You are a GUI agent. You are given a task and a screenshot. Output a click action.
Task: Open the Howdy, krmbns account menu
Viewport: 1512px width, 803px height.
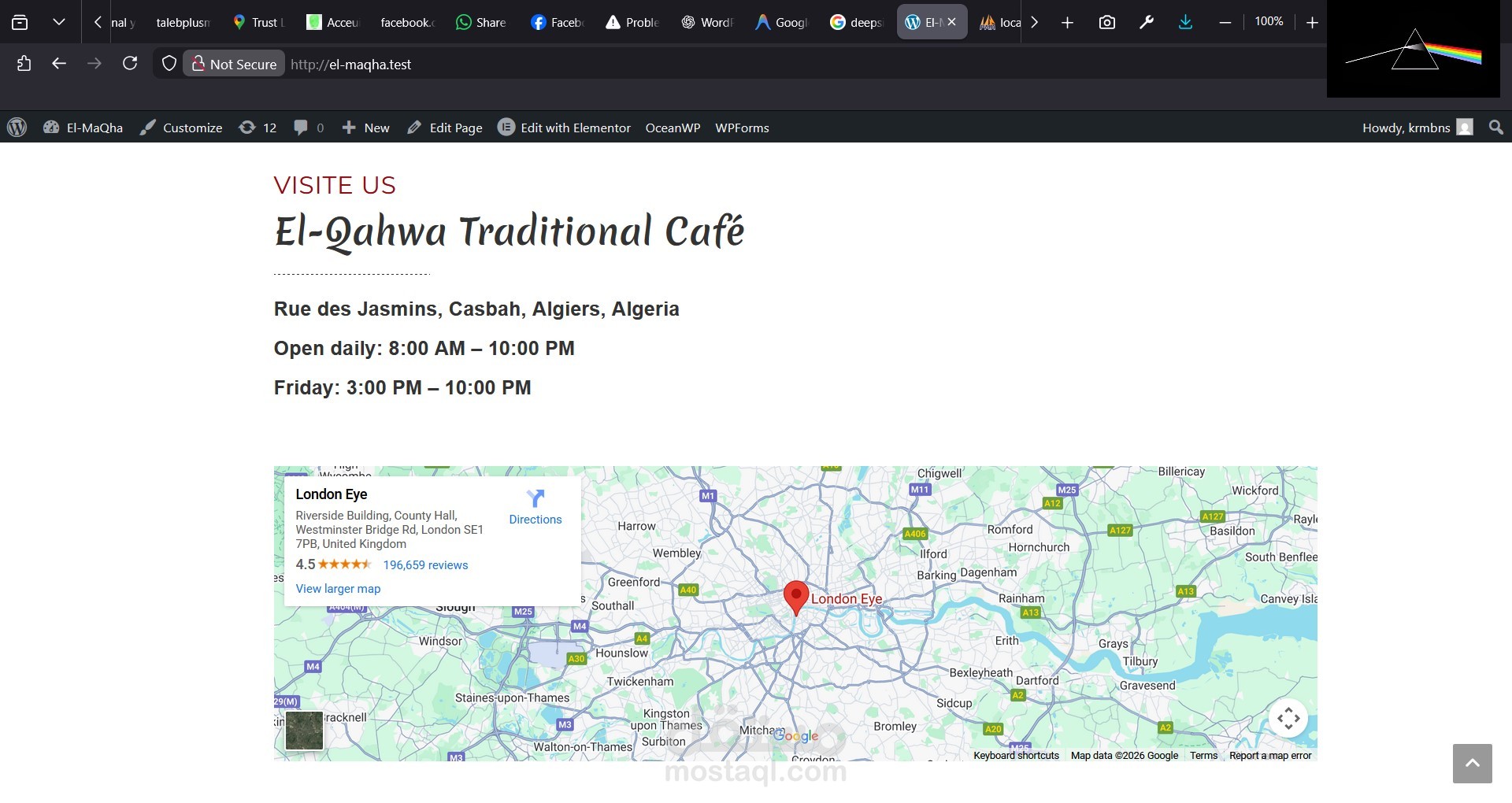click(x=1417, y=128)
